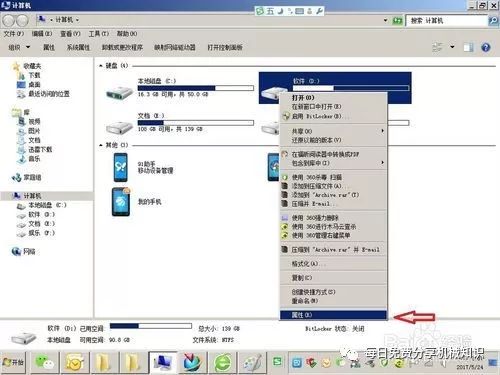Click the change view icon in toolbar

point(438,47)
